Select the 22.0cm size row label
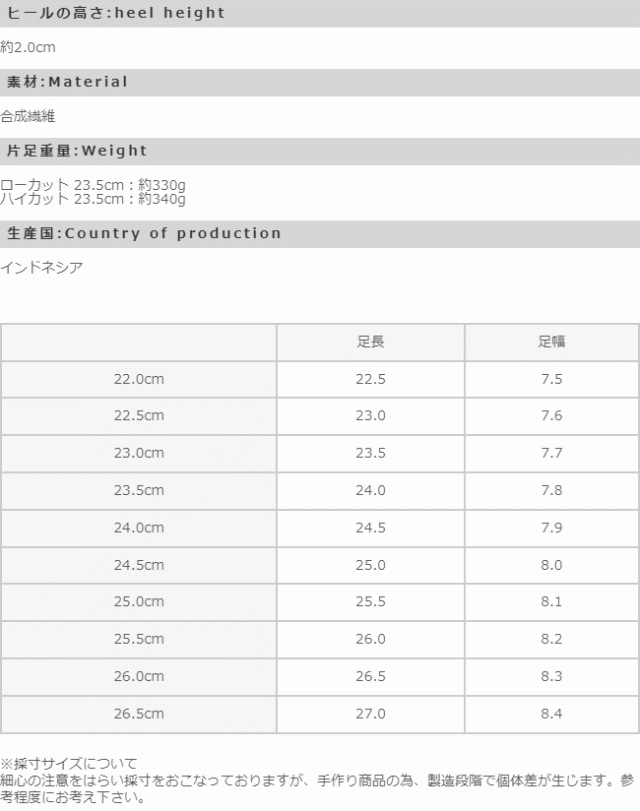The height and width of the screenshot is (811, 640). (x=139, y=379)
